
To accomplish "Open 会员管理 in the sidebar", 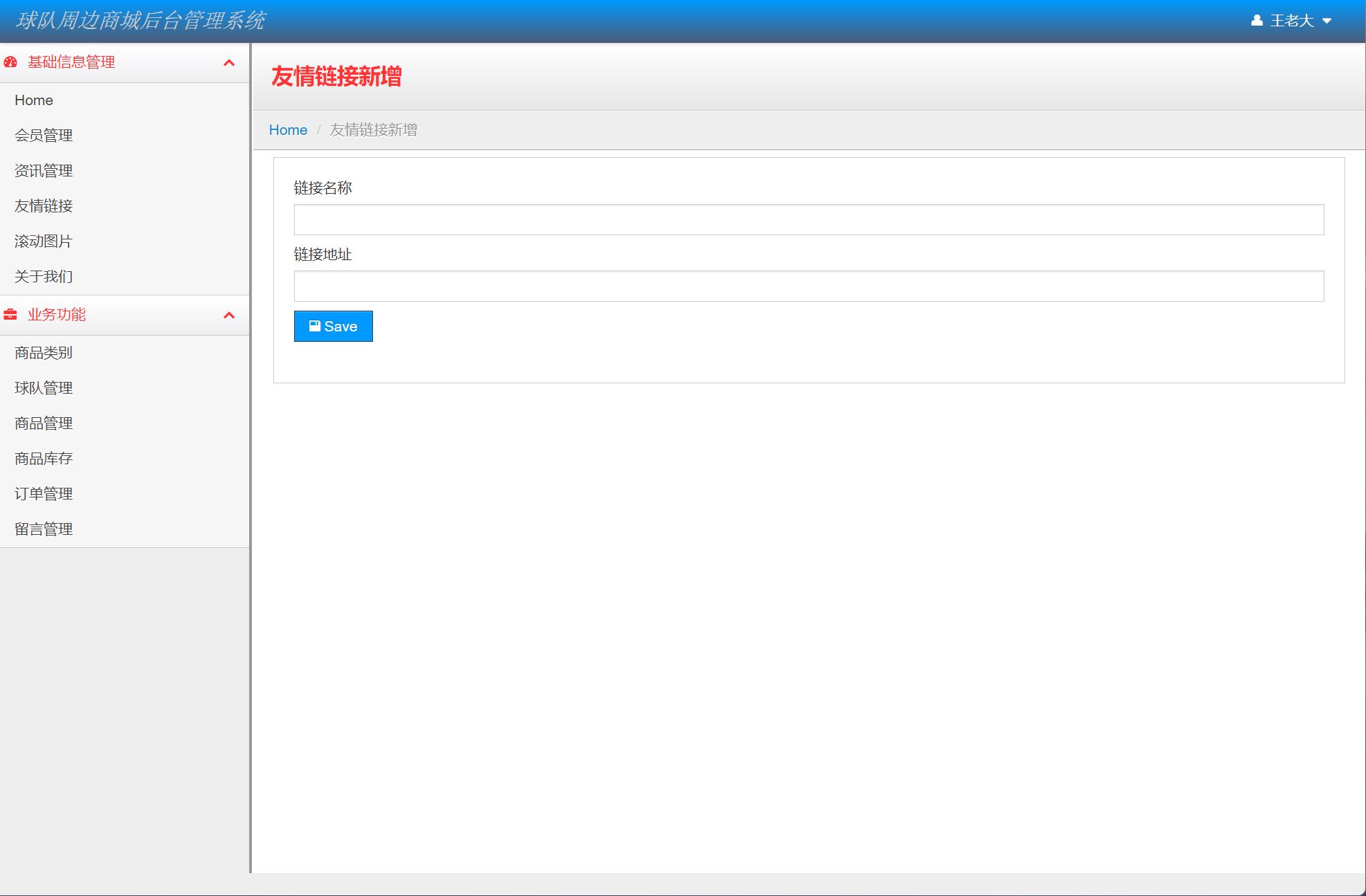I will (44, 136).
